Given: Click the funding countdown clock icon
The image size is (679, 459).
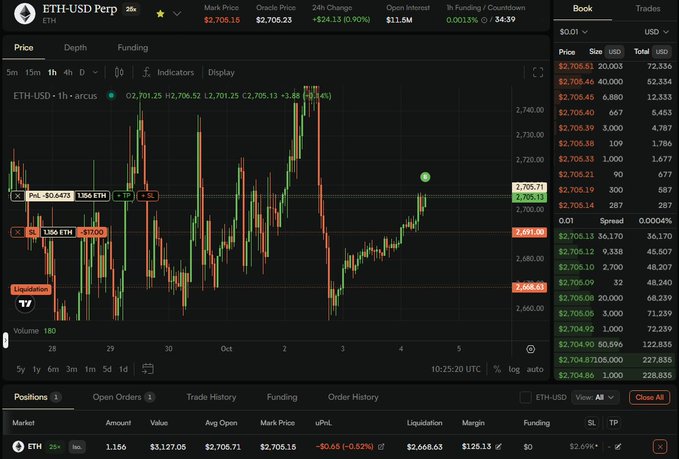Looking at the screenshot, I should click(x=484, y=20).
